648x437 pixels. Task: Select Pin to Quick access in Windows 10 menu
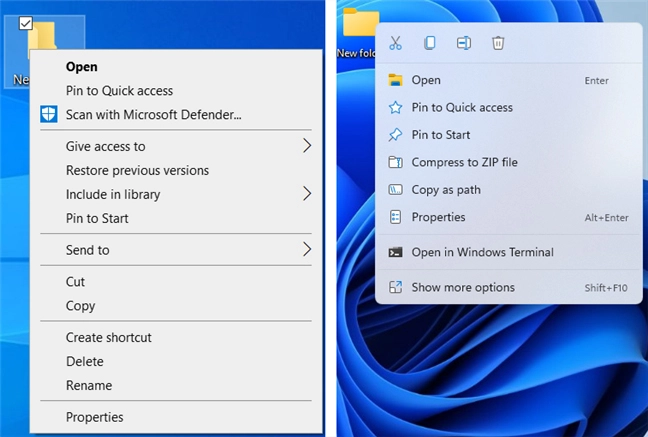click(x=176, y=91)
